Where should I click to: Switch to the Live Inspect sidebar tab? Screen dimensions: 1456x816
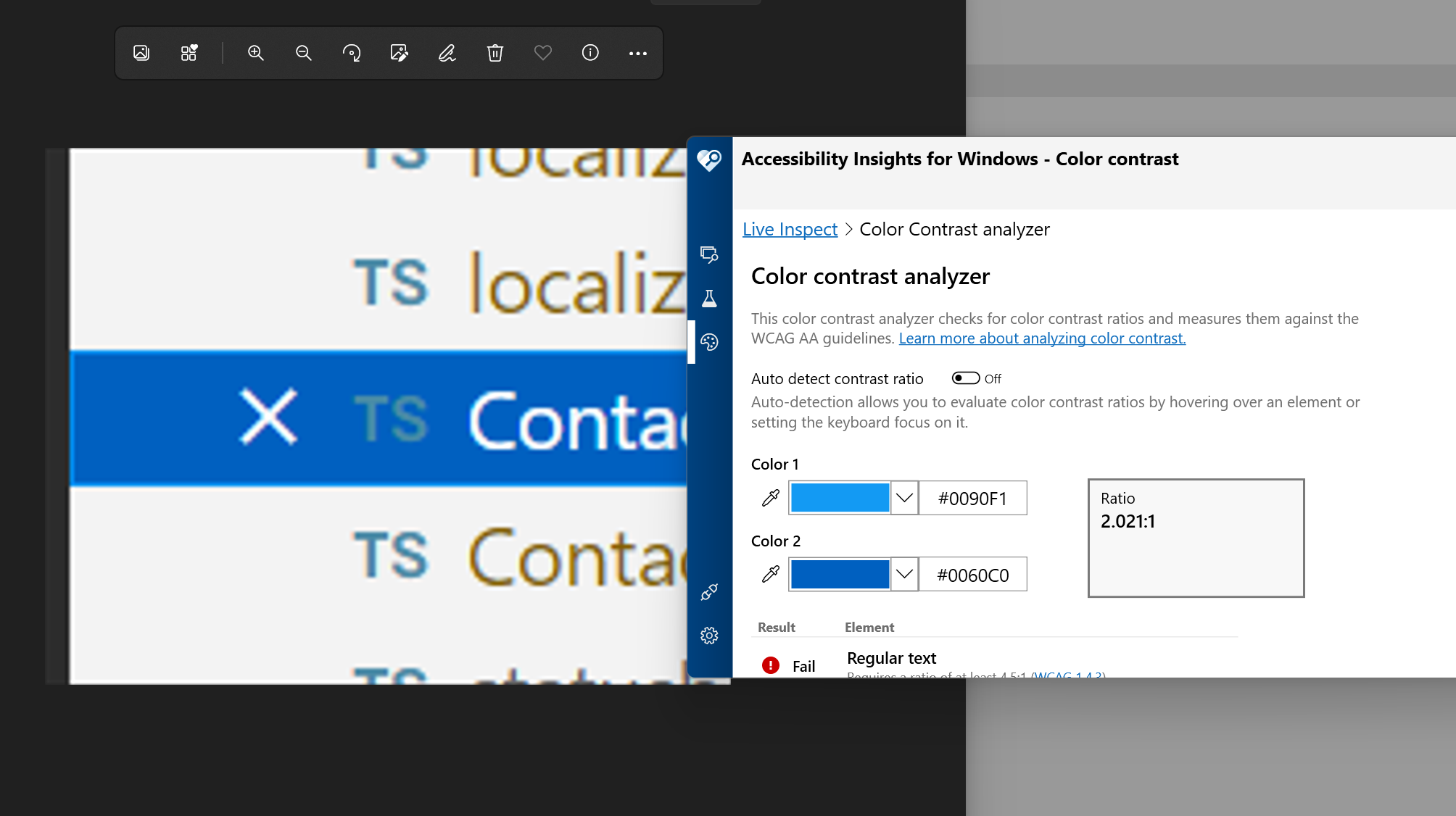(709, 254)
